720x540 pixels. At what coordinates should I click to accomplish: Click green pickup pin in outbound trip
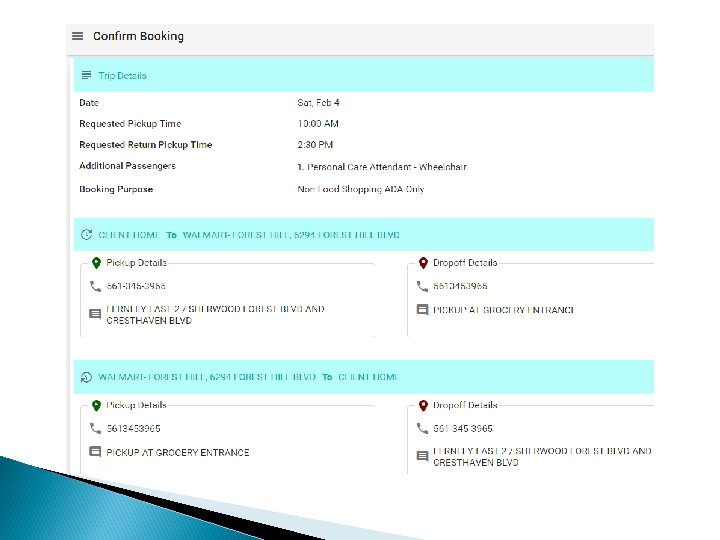click(96, 263)
